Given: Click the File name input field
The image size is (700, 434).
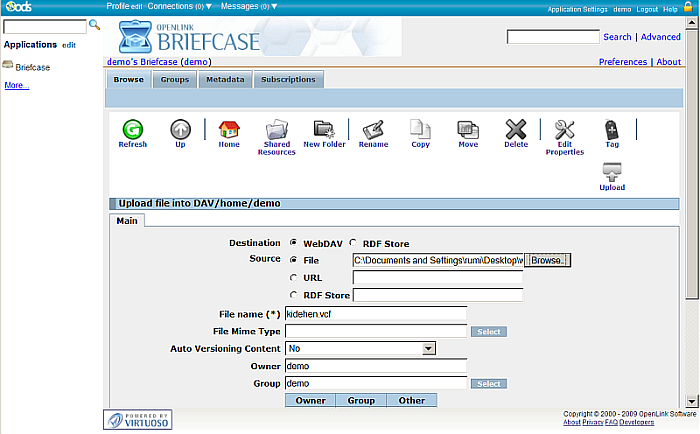Looking at the screenshot, I should (375, 313).
